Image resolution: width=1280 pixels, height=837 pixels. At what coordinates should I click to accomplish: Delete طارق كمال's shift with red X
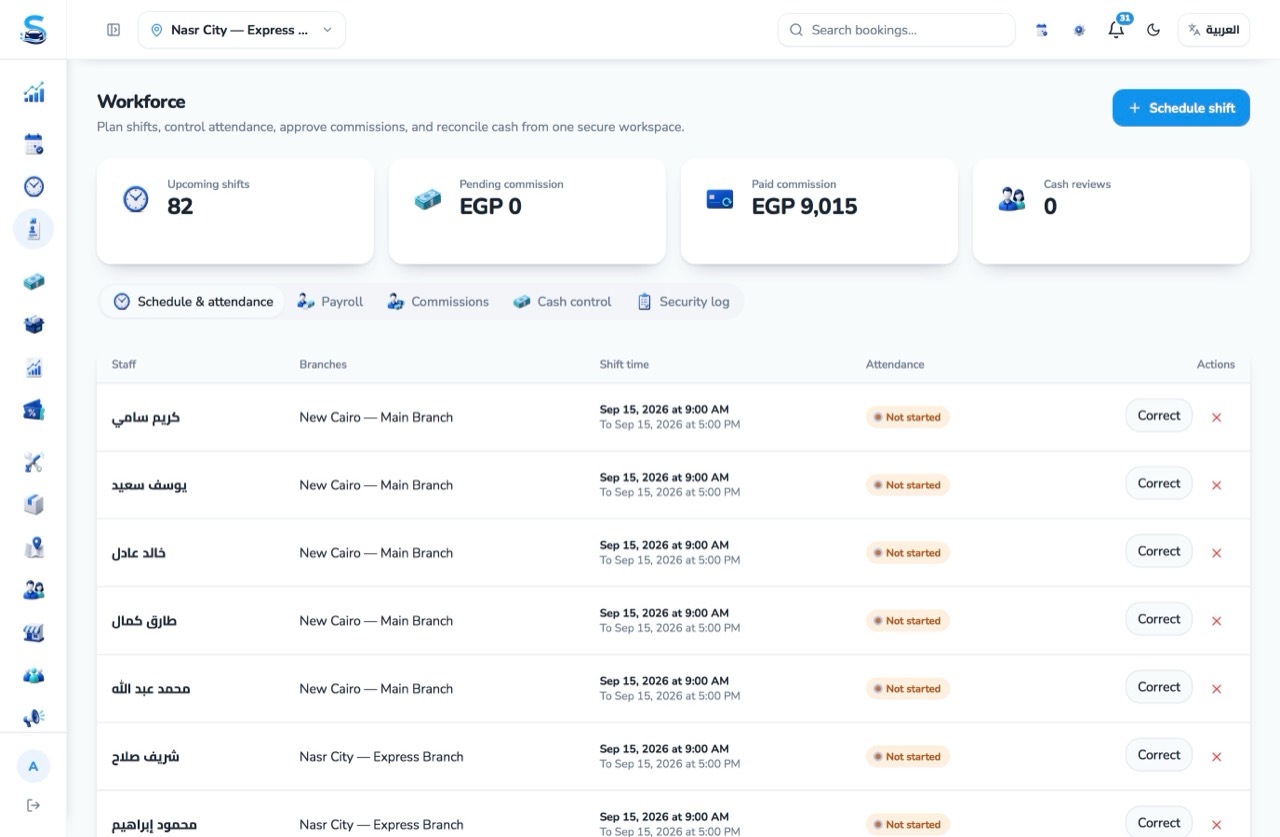(1217, 621)
